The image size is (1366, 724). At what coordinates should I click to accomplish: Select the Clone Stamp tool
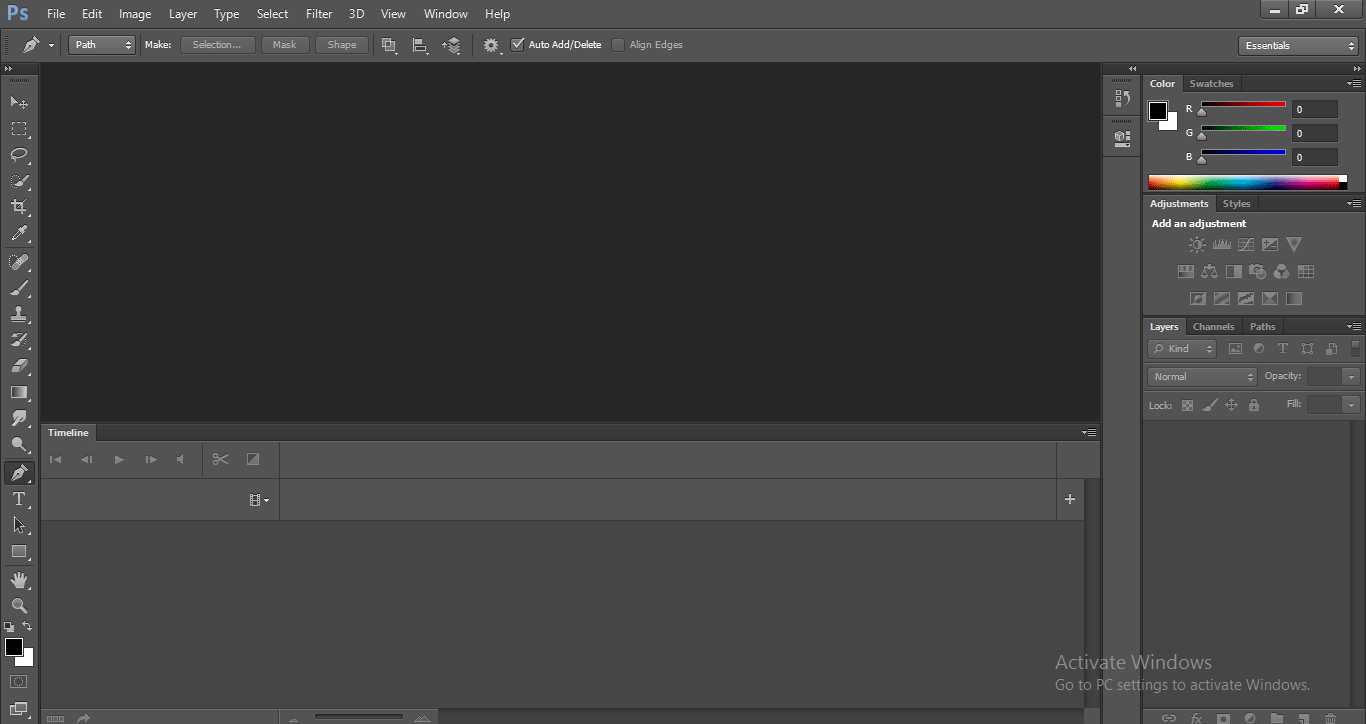[x=19, y=314]
